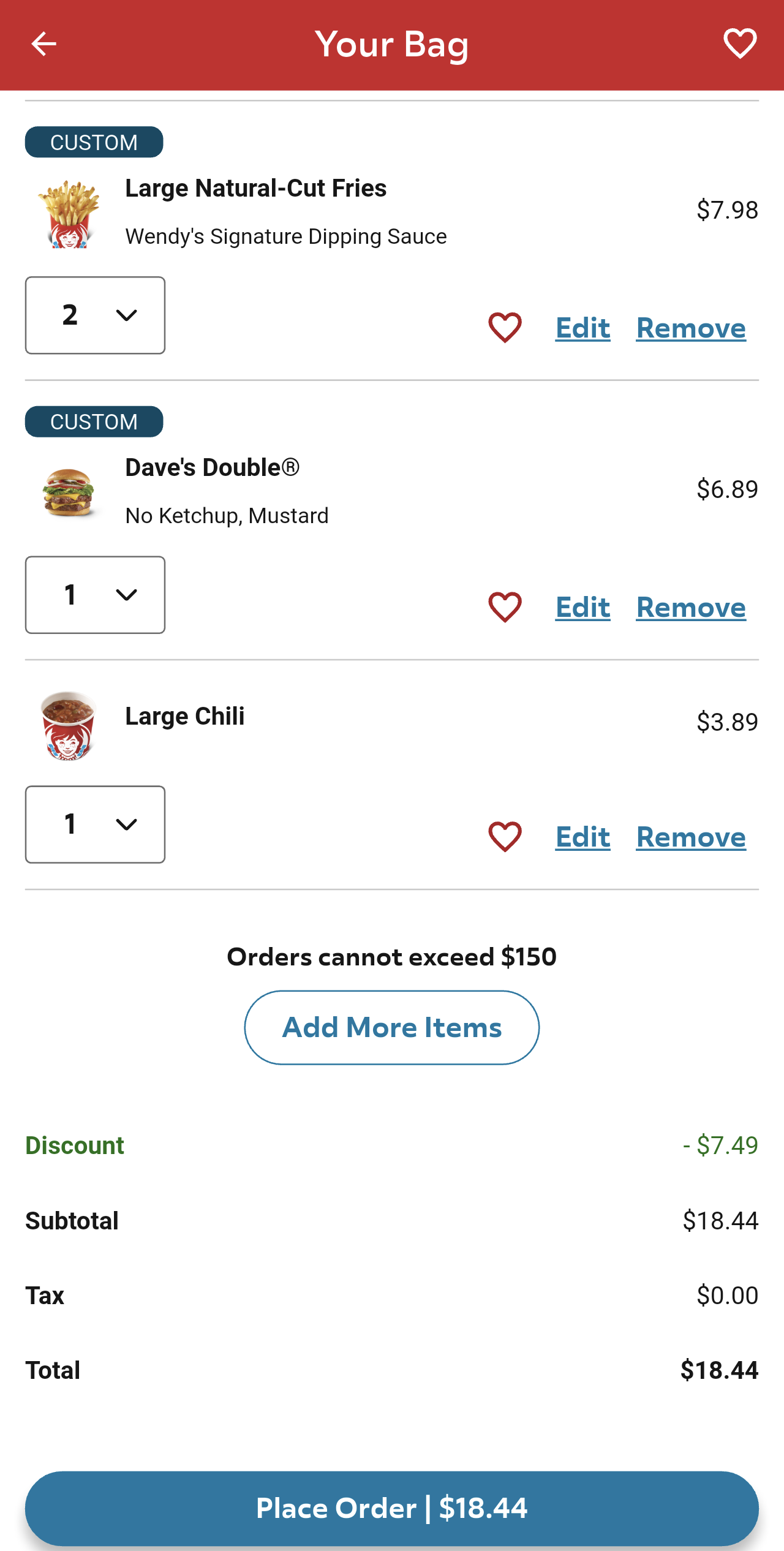Toggle favorite status on Dave's Double
784x1551 pixels.
[504, 607]
